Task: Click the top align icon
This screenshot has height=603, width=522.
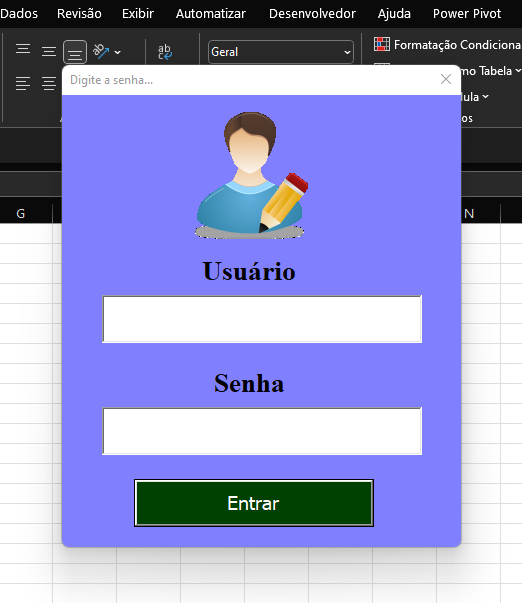Action: coord(23,51)
